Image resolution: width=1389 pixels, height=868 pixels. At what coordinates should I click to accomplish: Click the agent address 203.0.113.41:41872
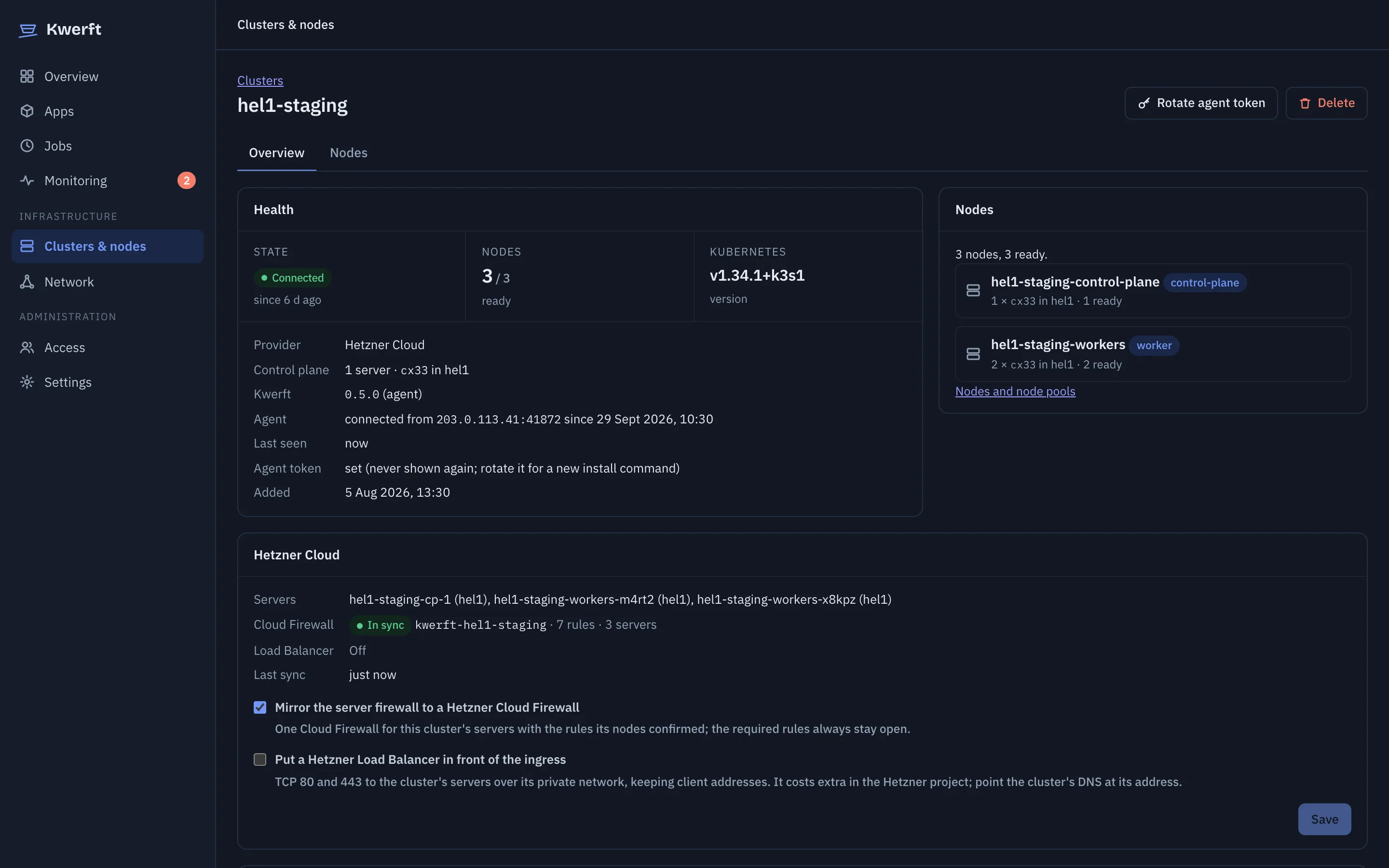pos(498,420)
